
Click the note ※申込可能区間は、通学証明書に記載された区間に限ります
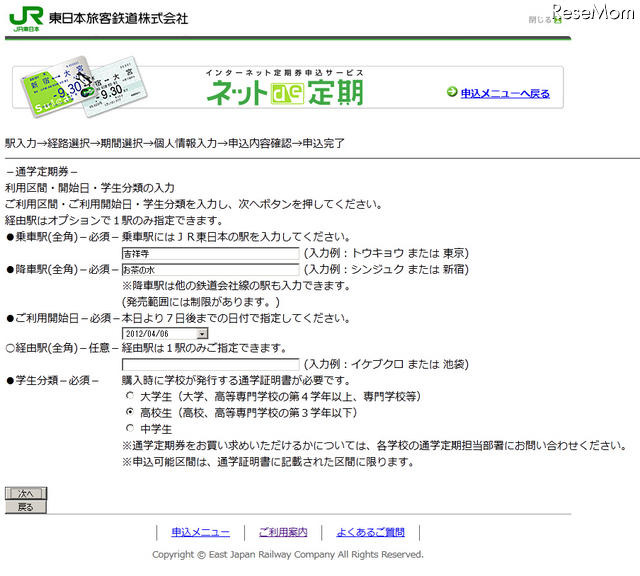268,462
